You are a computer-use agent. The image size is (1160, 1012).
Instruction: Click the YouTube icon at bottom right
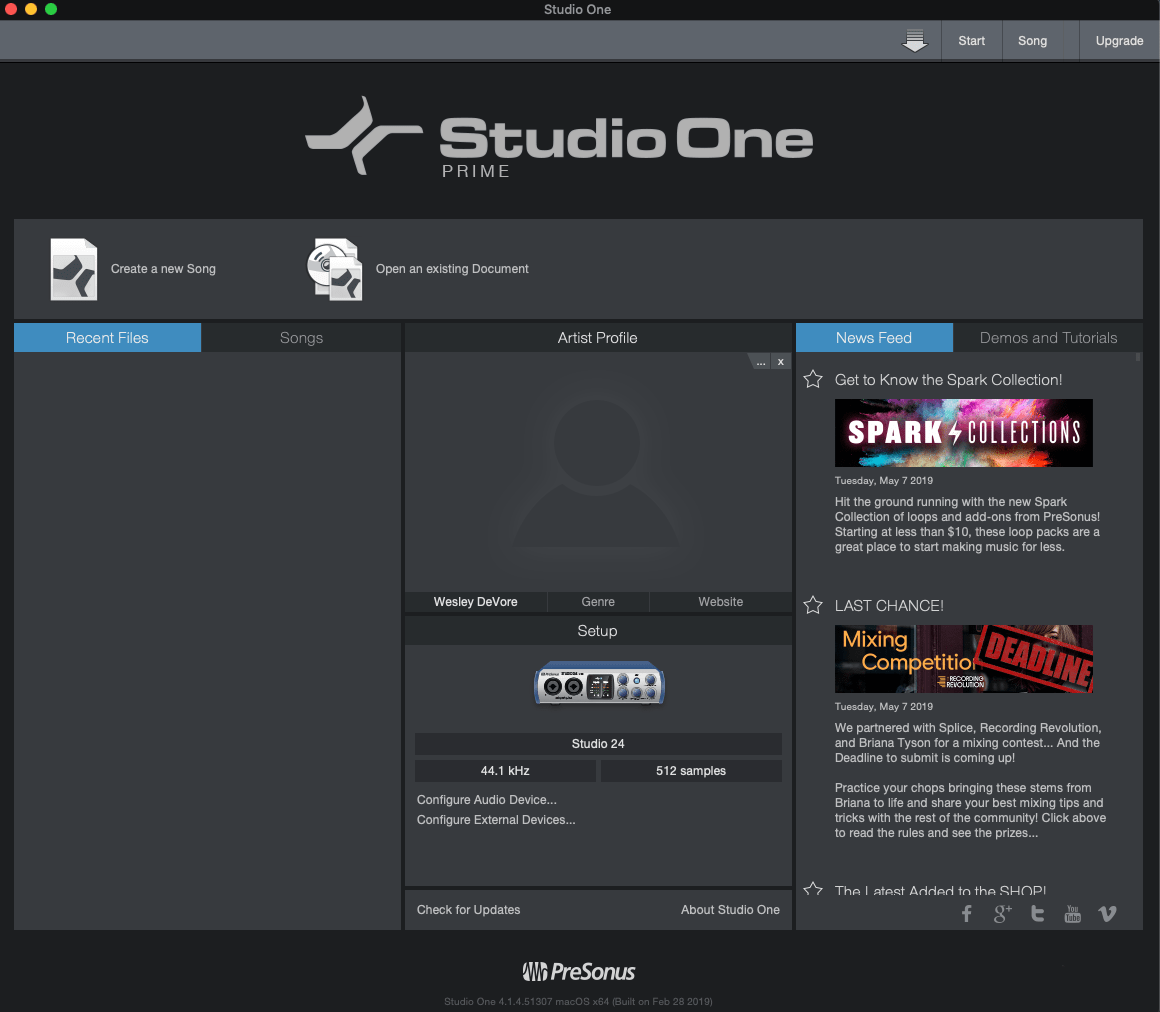1072,913
